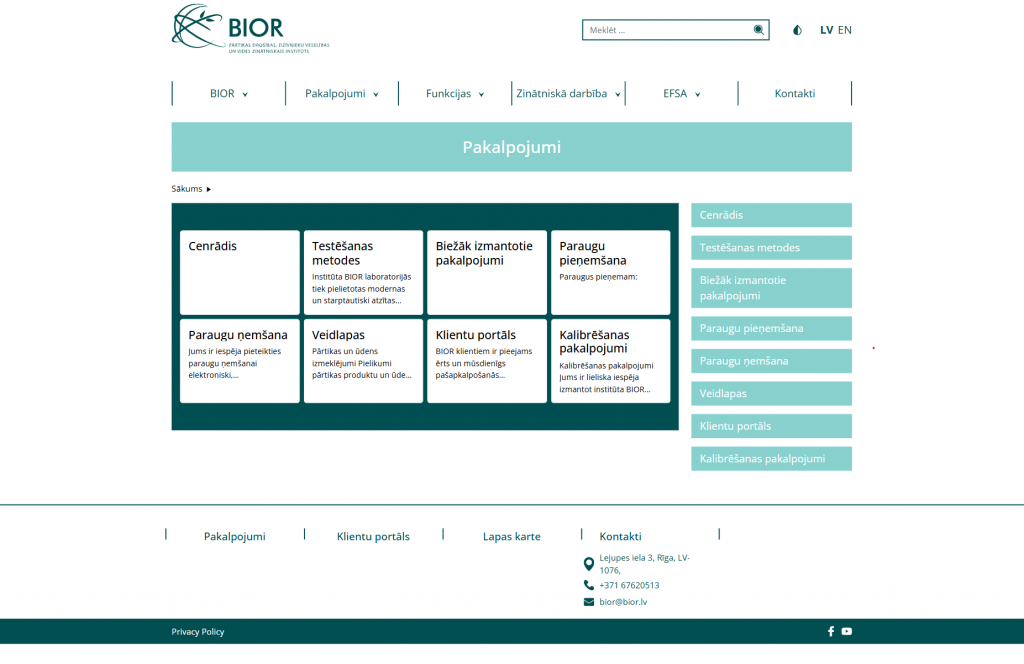This screenshot has height=664, width=1024.
Task: Click the envelope email icon in footer
Action: (x=589, y=602)
